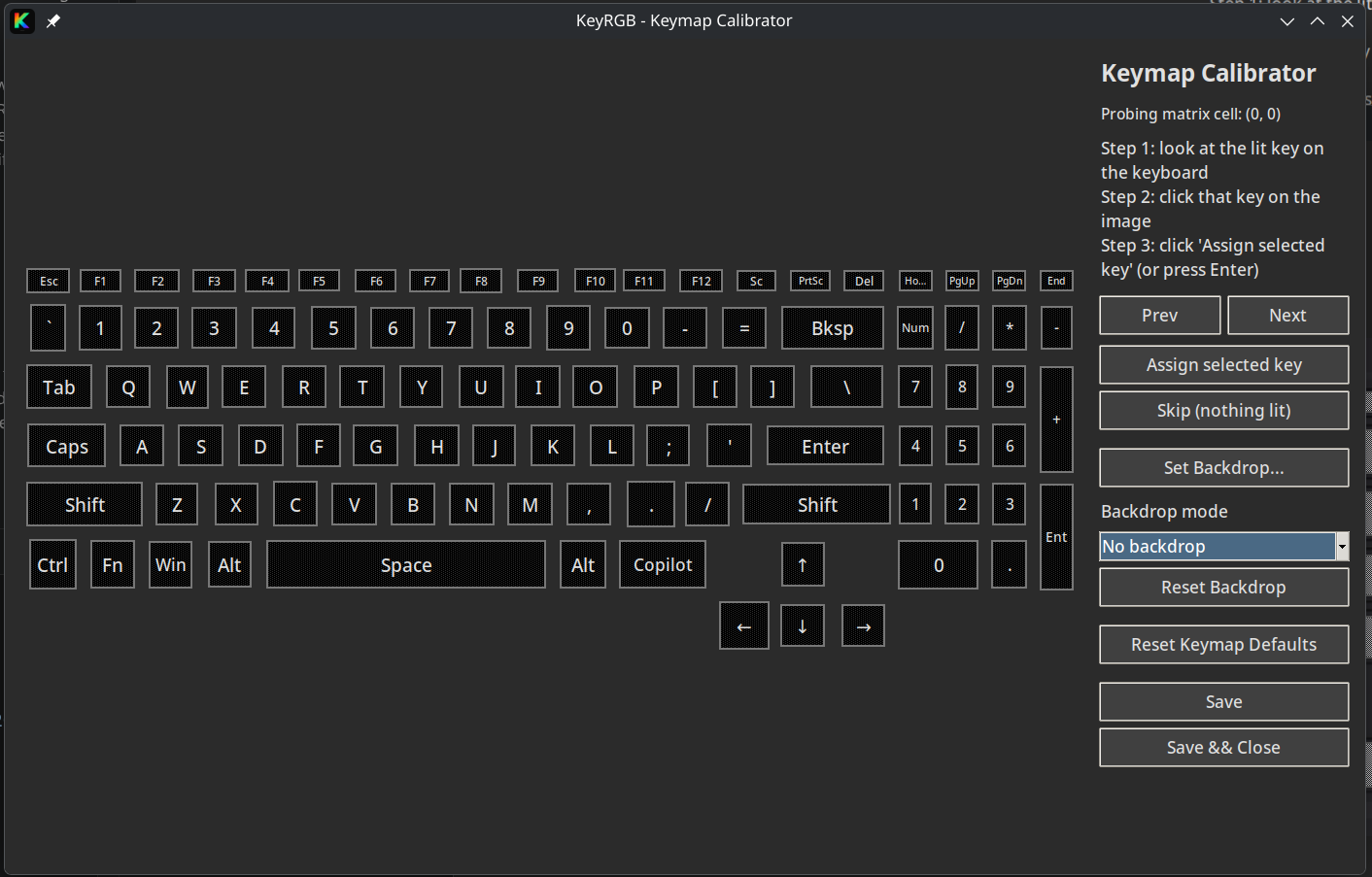Select the Z key
Screen dimensions: 1372x877
[177, 505]
